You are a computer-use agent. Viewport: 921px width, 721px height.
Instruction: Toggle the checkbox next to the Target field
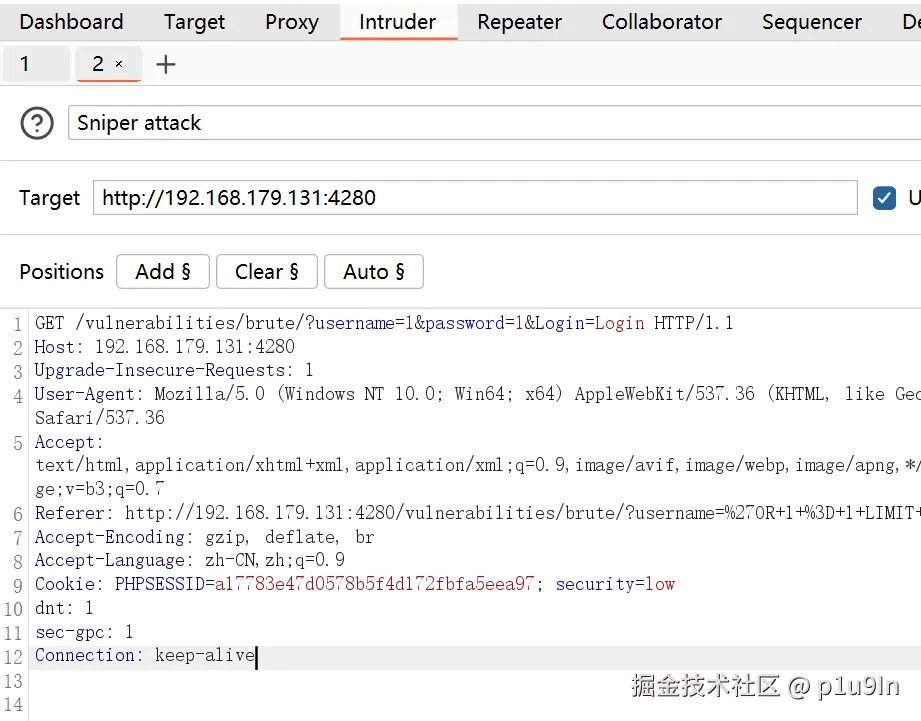click(884, 198)
